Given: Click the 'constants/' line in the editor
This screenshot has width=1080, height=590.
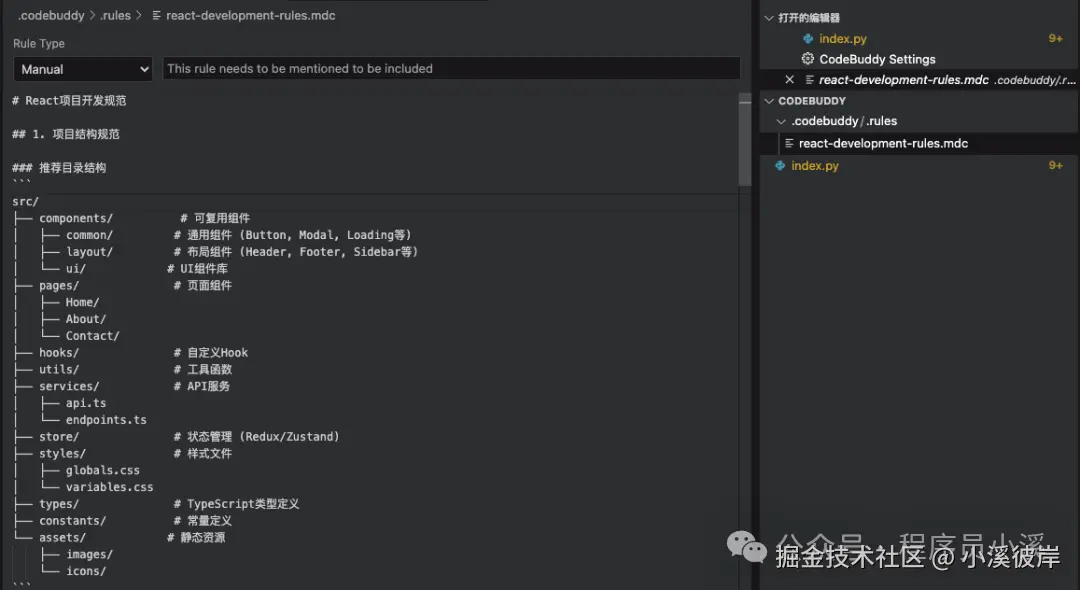Looking at the screenshot, I should coord(72,521).
